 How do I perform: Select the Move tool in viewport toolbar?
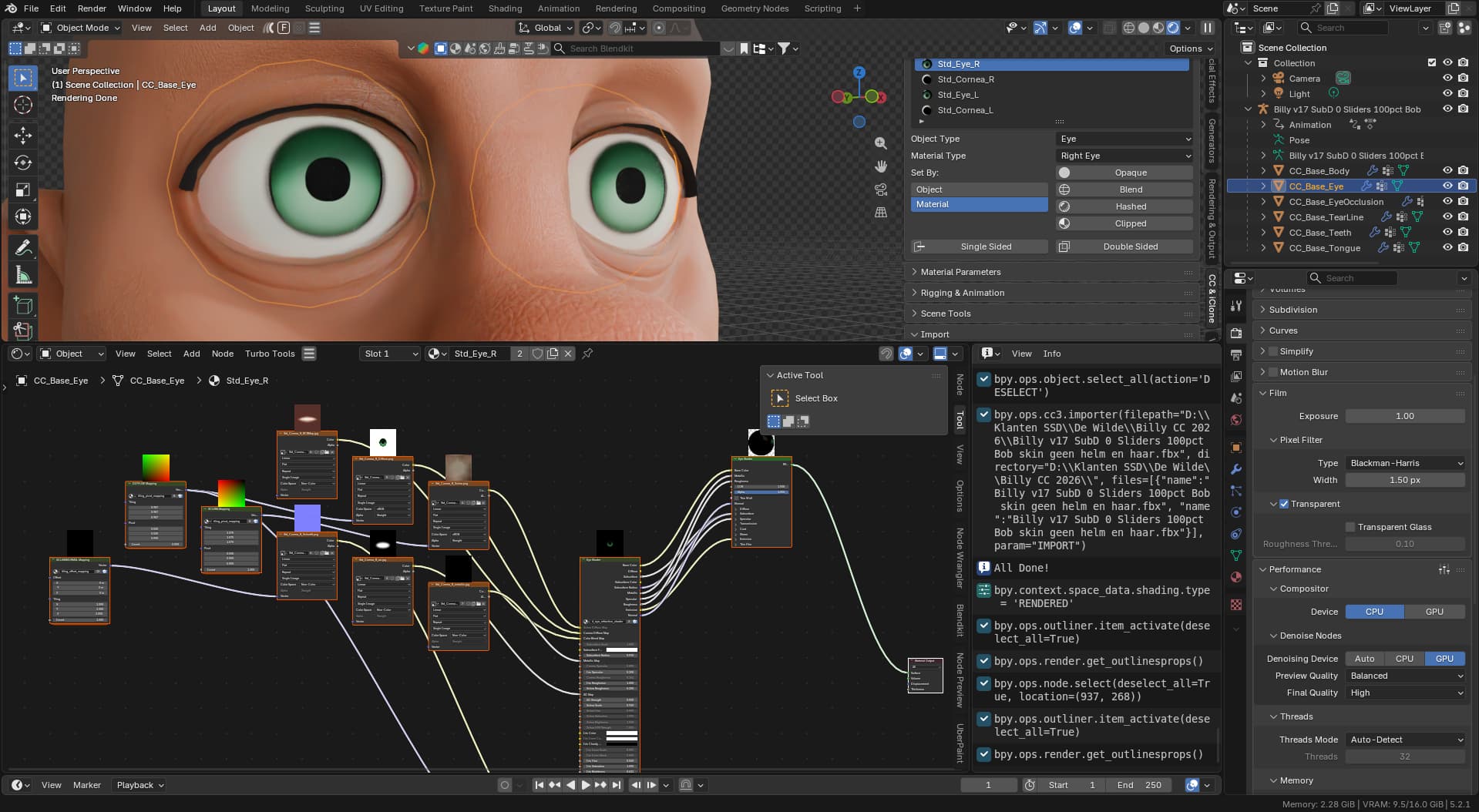(23, 136)
